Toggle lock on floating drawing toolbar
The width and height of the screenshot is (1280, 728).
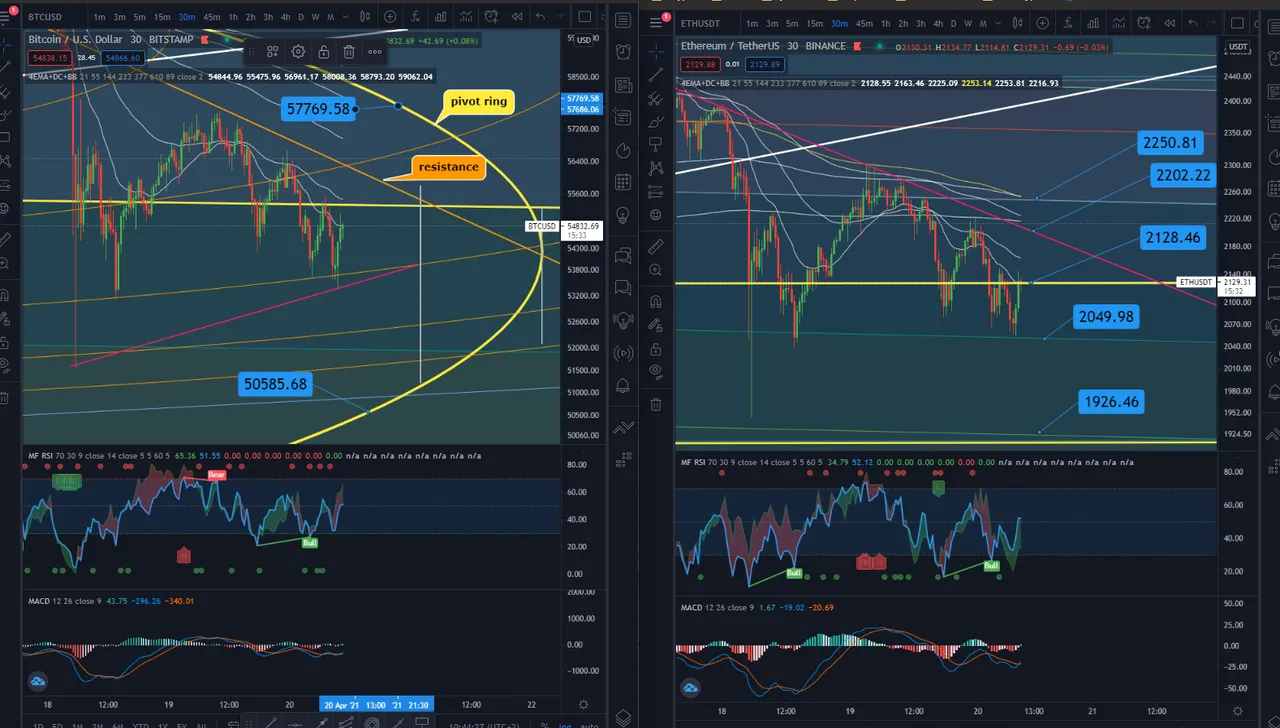click(x=323, y=51)
